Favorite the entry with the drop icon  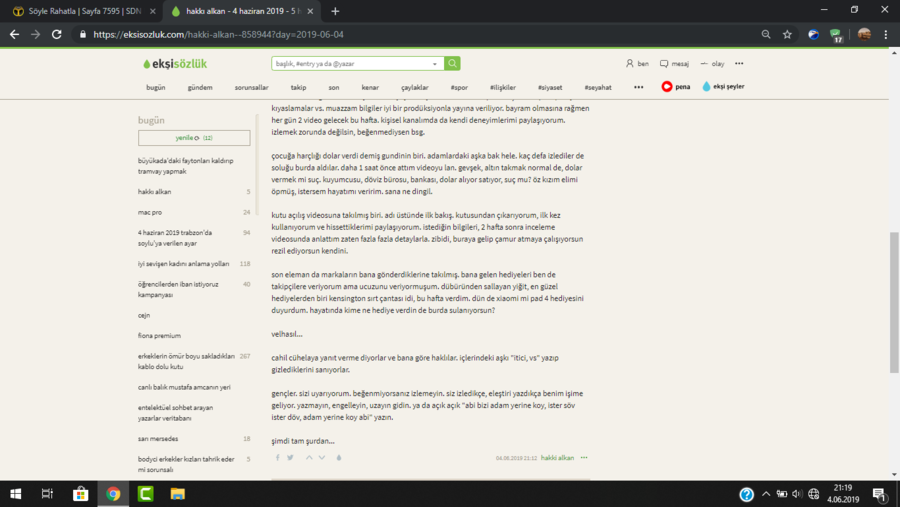[339, 458]
